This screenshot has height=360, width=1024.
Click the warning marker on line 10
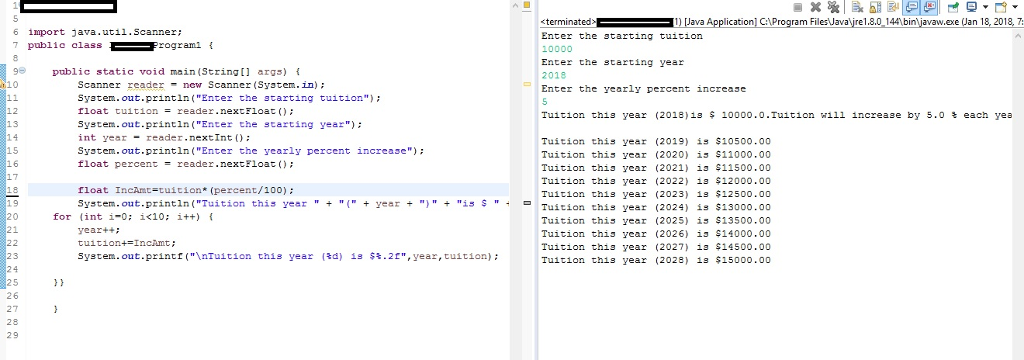(3, 84)
